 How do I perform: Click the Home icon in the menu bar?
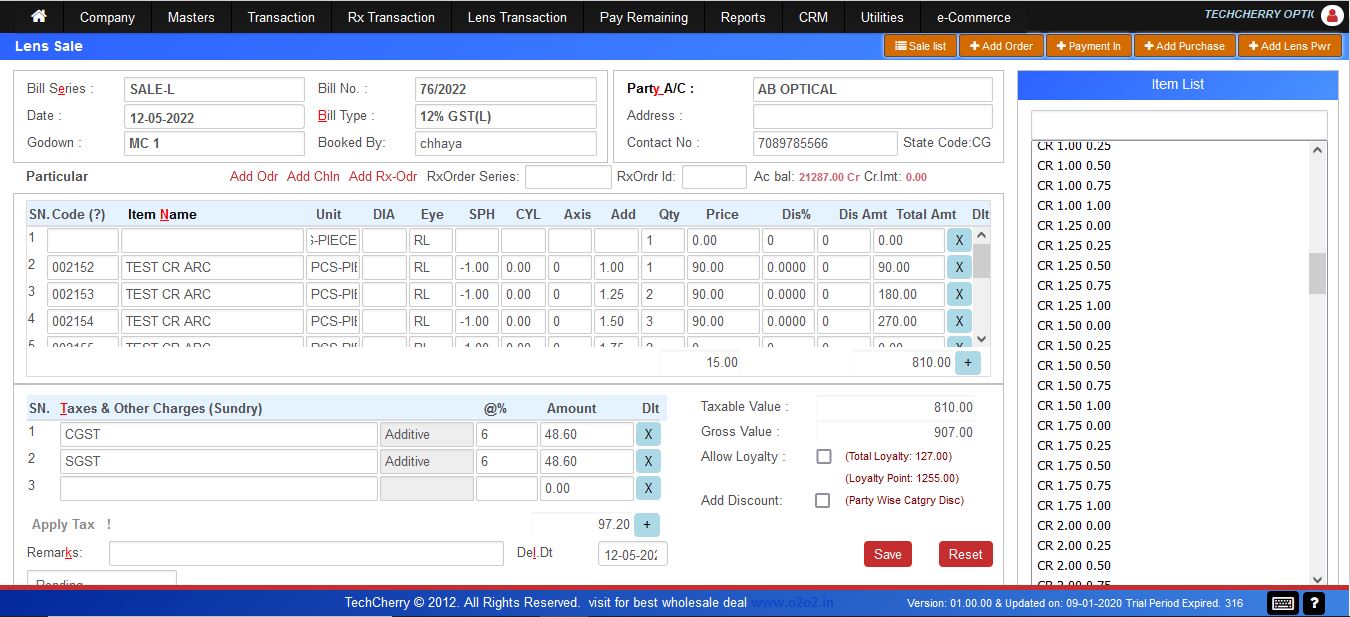pyautogui.click(x=39, y=17)
